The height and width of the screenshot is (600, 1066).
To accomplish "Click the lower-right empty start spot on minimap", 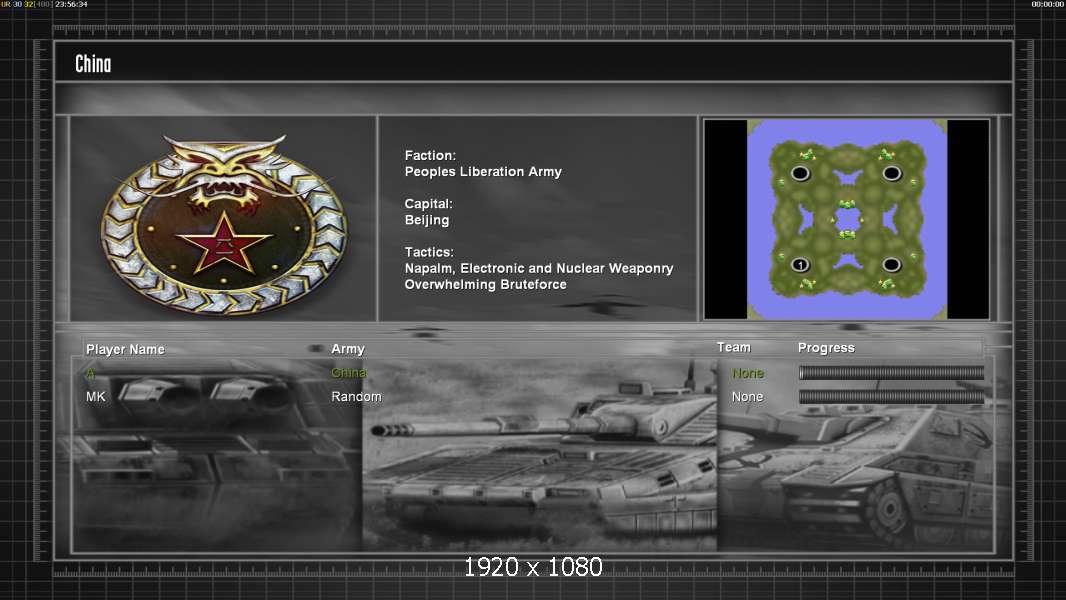I will pos(892,264).
